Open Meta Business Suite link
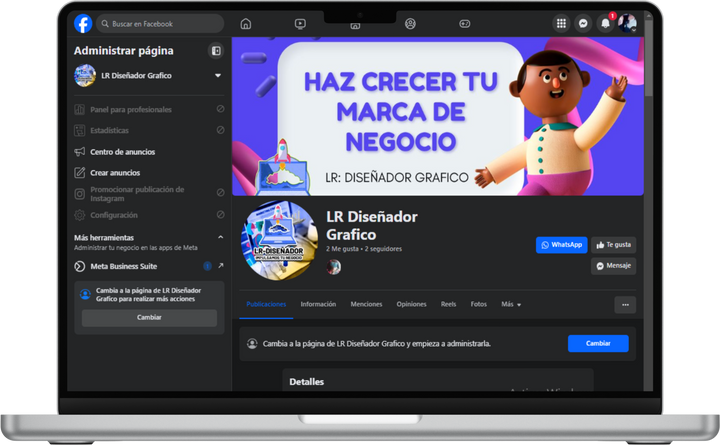Screen dimensions: 720x445 (124, 266)
